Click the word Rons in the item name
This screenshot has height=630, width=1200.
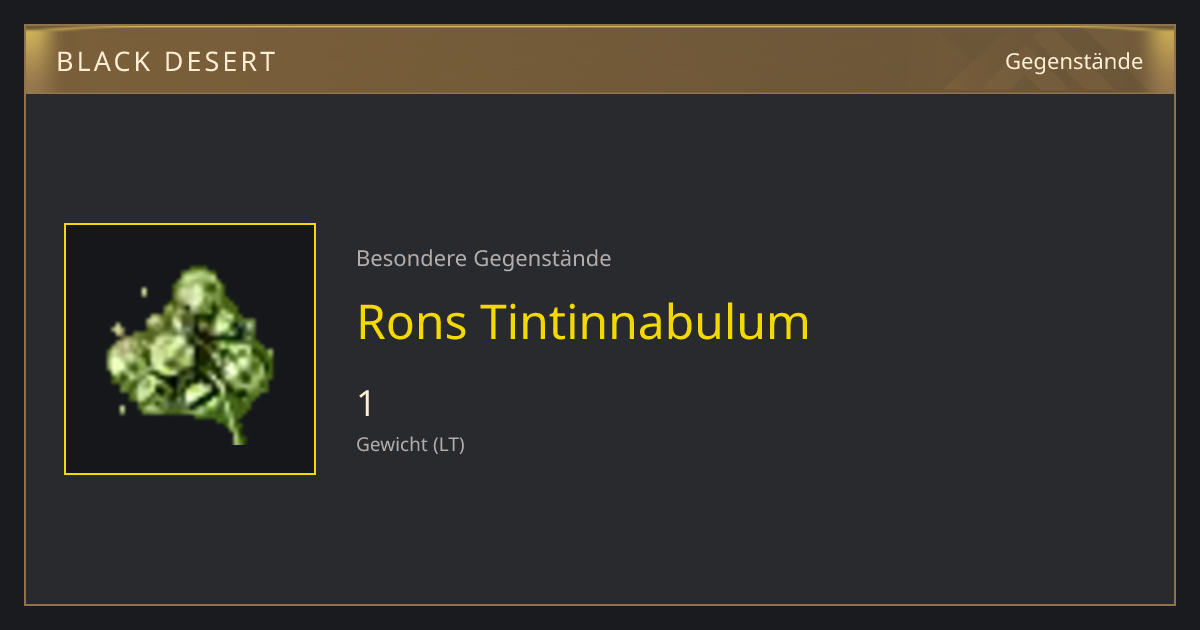(413, 322)
